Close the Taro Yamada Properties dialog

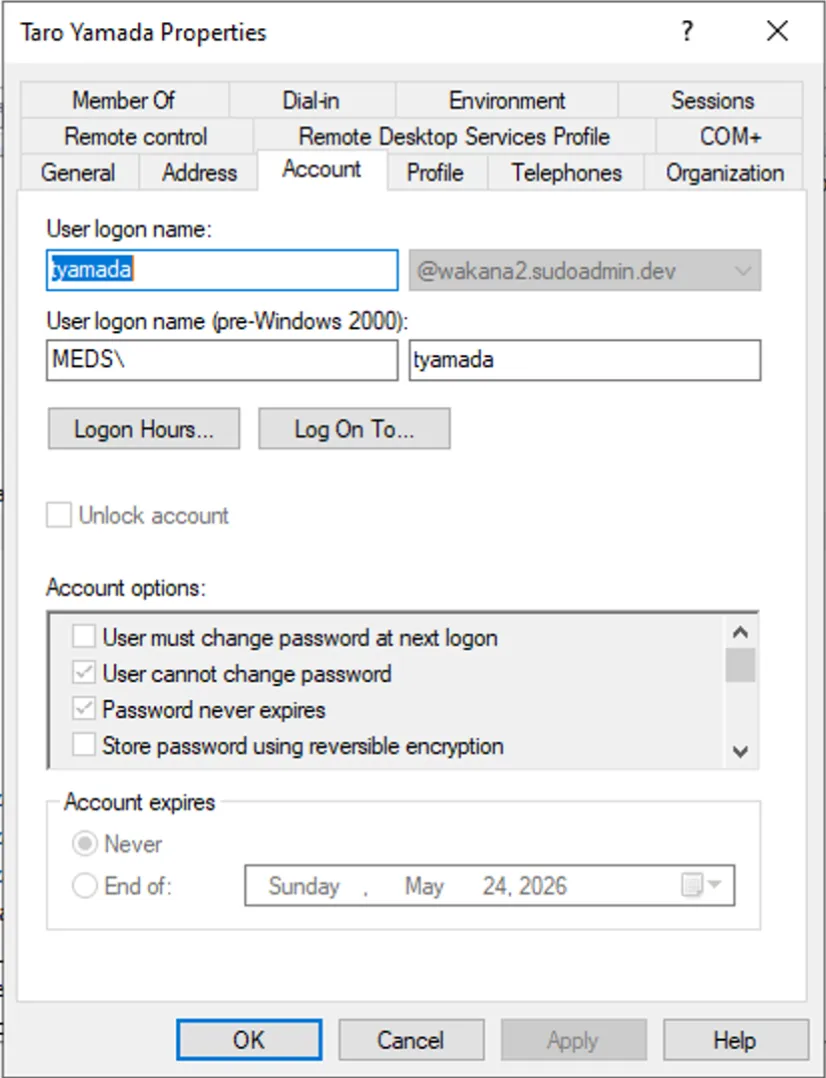(777, 31)
